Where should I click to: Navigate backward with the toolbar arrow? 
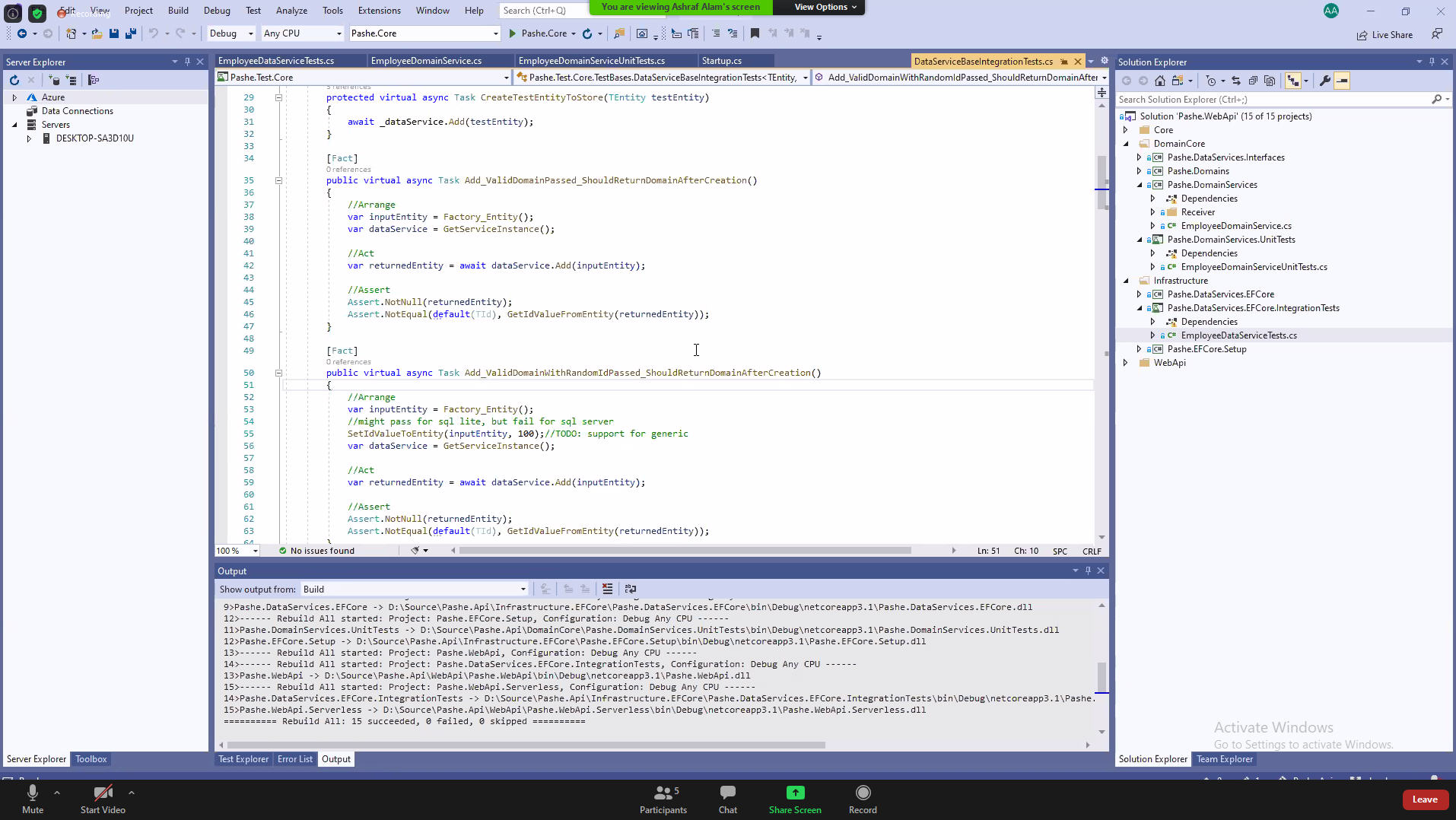(x=21, y=33)
